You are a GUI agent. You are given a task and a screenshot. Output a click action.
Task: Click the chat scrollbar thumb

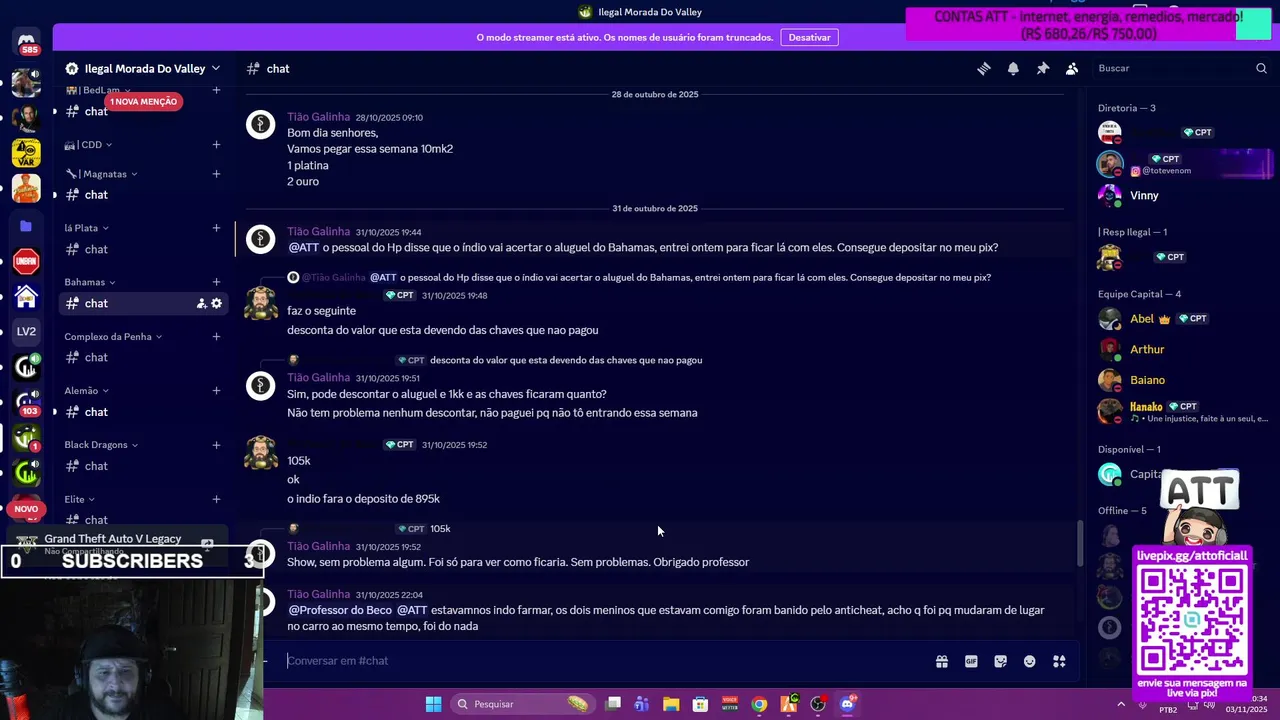pyautogui.click(x=1079, y=543)
